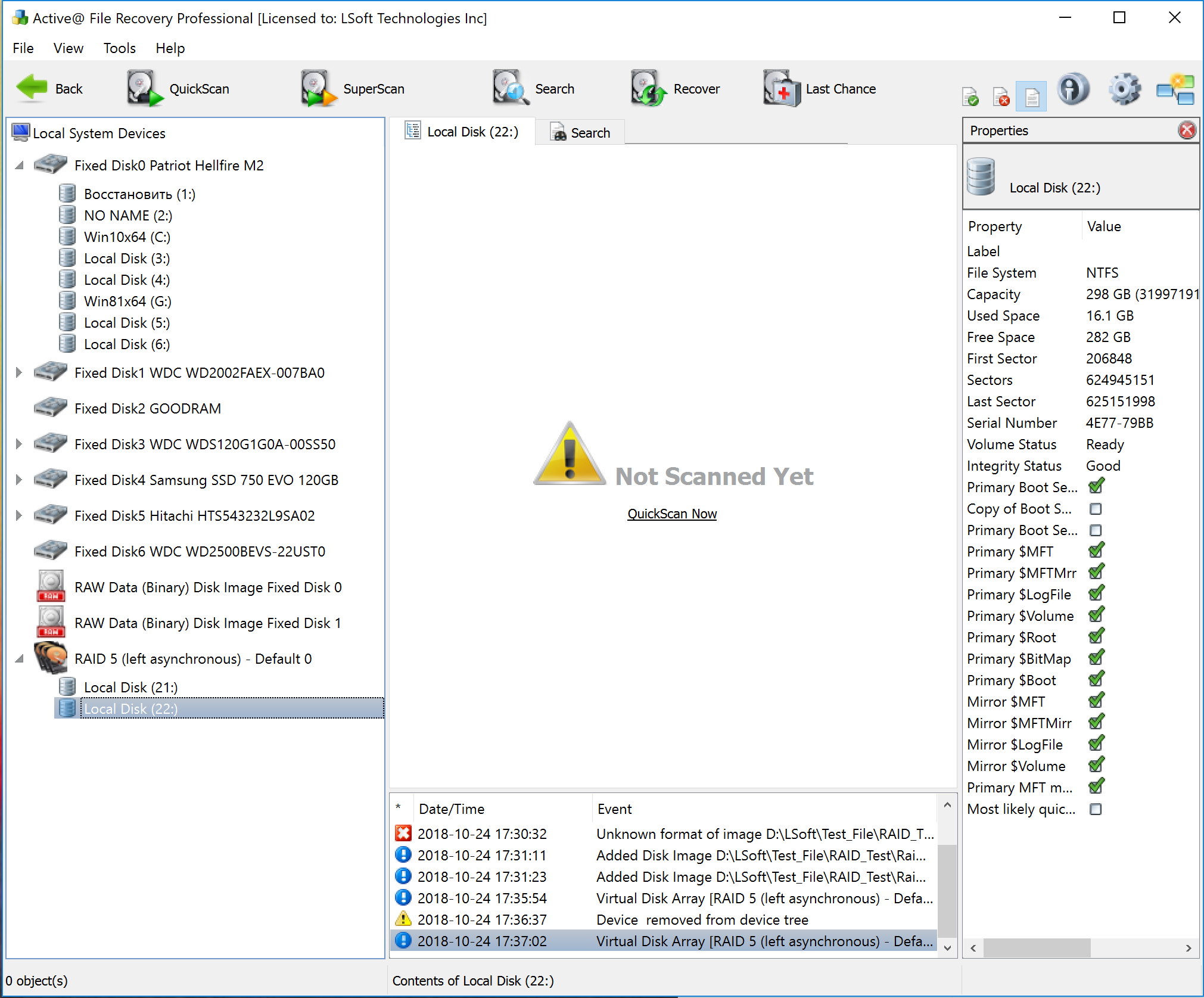
Task: Expand the Fixed Disk3 WDC WDS120G1G0A node
Action: click(x=18, y=444)
